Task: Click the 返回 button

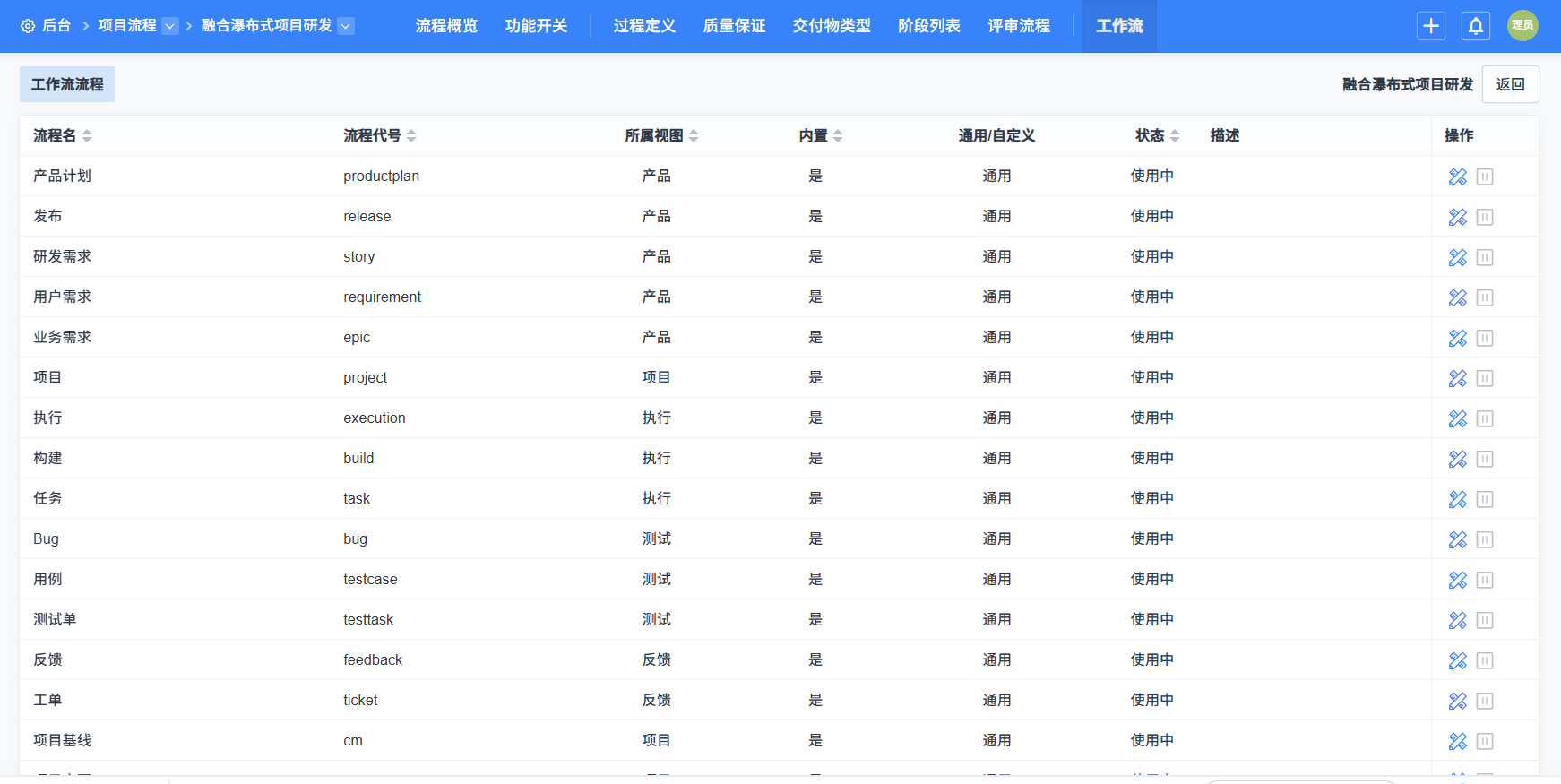Action: [1510, 84]
